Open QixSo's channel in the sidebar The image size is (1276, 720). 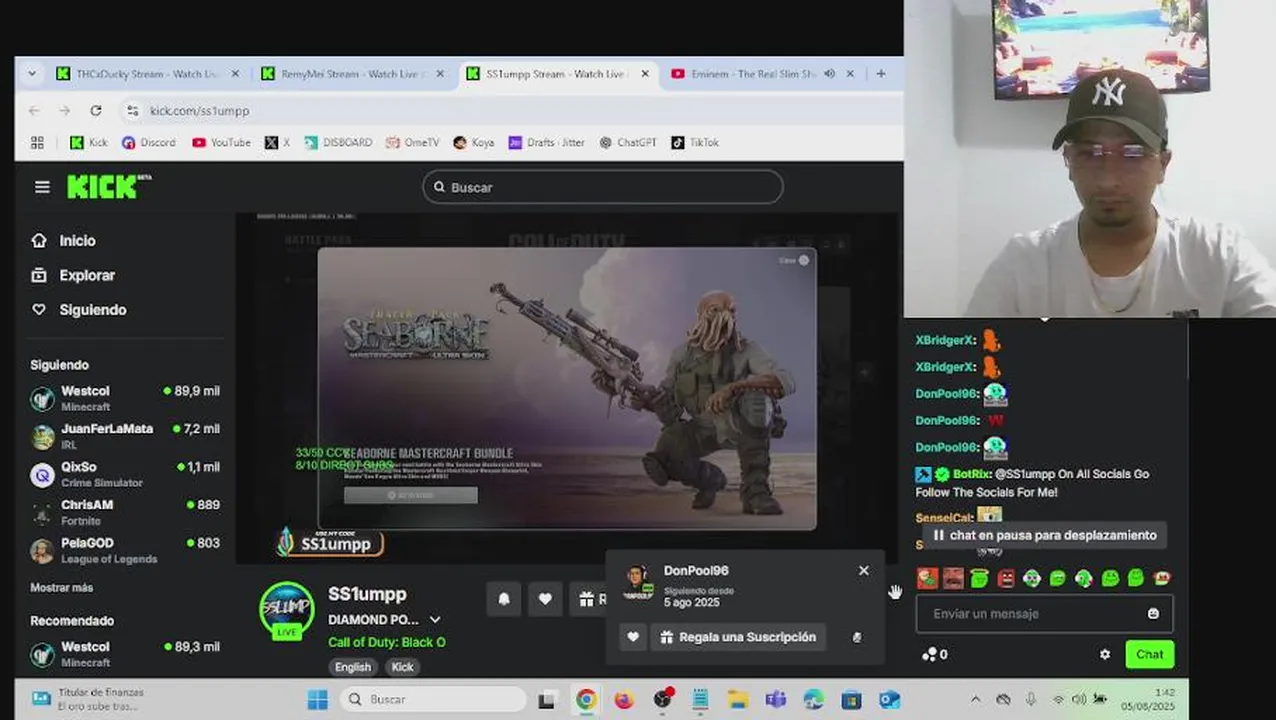click(x=125, y=474)
